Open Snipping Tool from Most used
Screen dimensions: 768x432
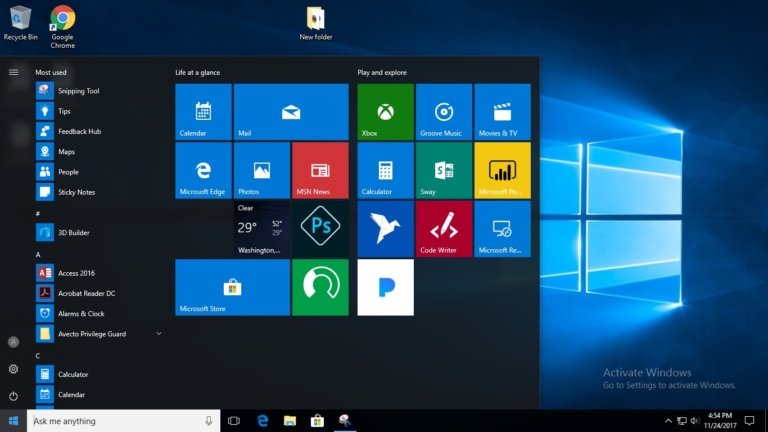[x=98, y=91]
